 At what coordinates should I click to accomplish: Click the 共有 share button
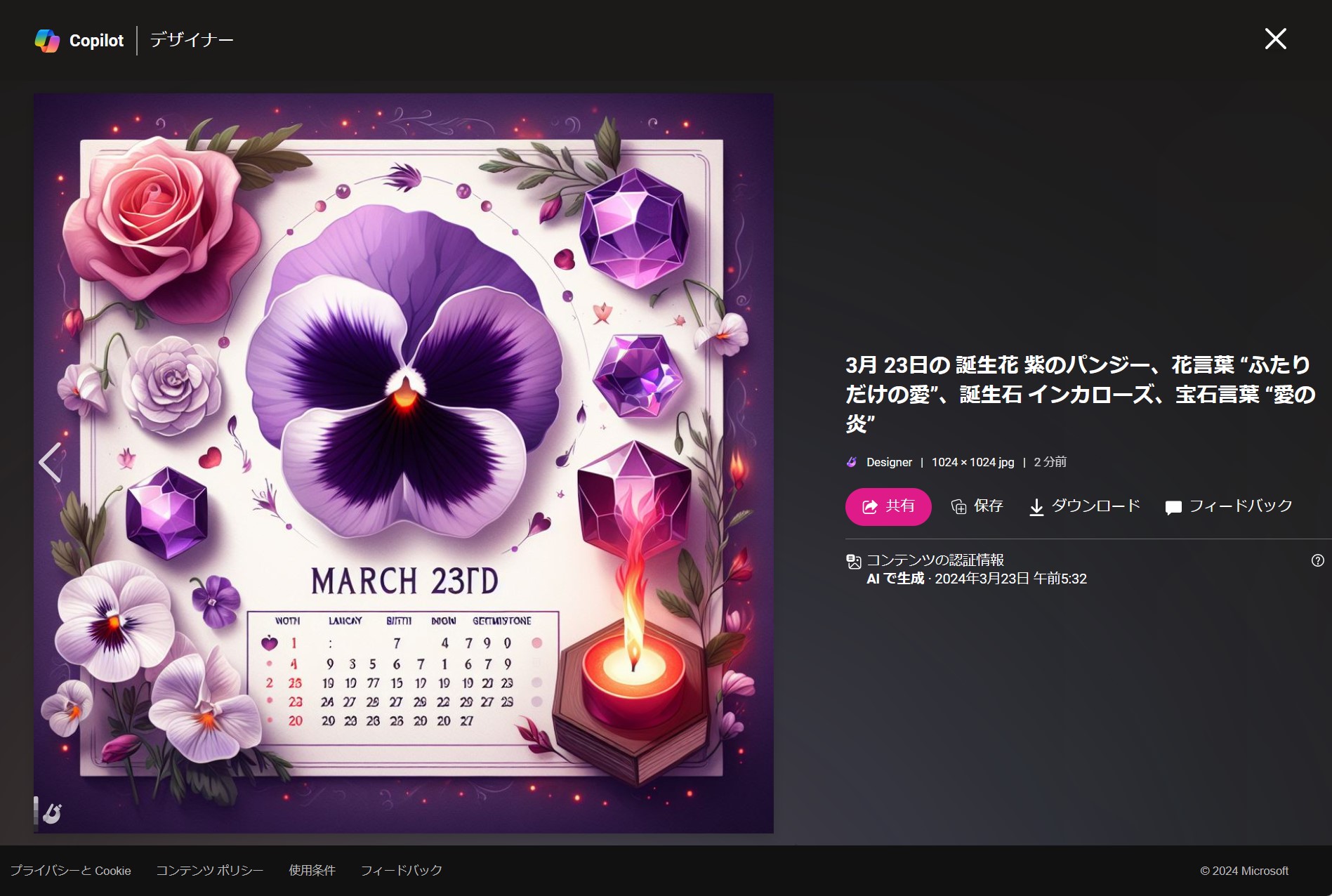(x=888, y=506)
